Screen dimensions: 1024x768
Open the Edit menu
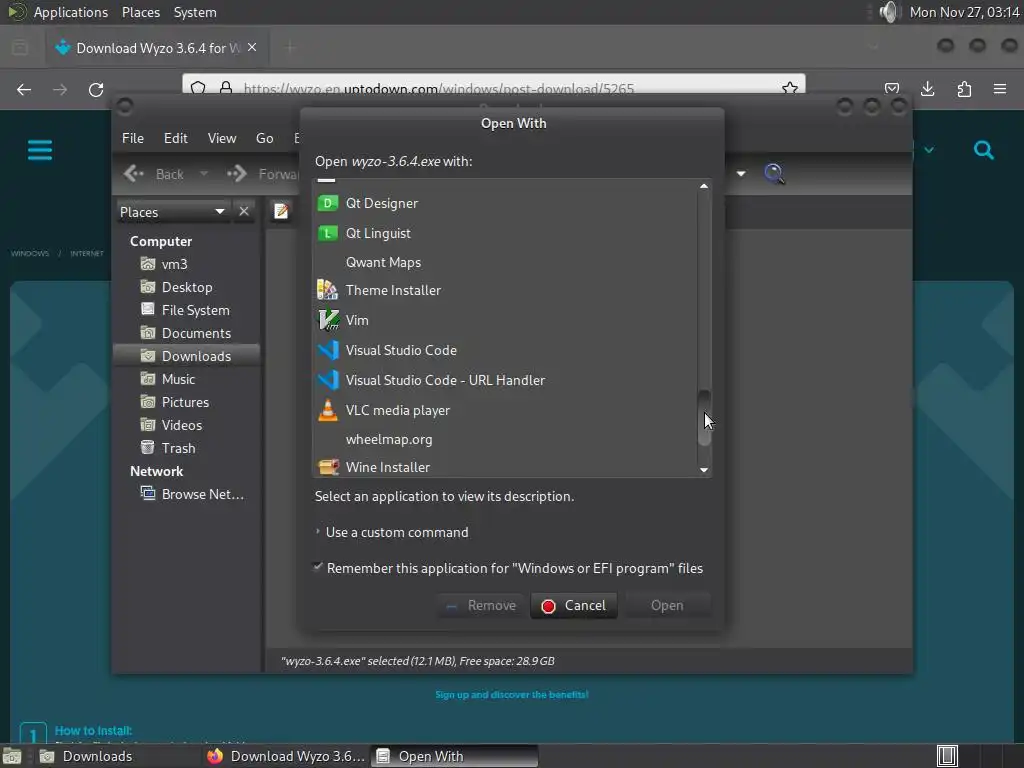tap(175, 138)
